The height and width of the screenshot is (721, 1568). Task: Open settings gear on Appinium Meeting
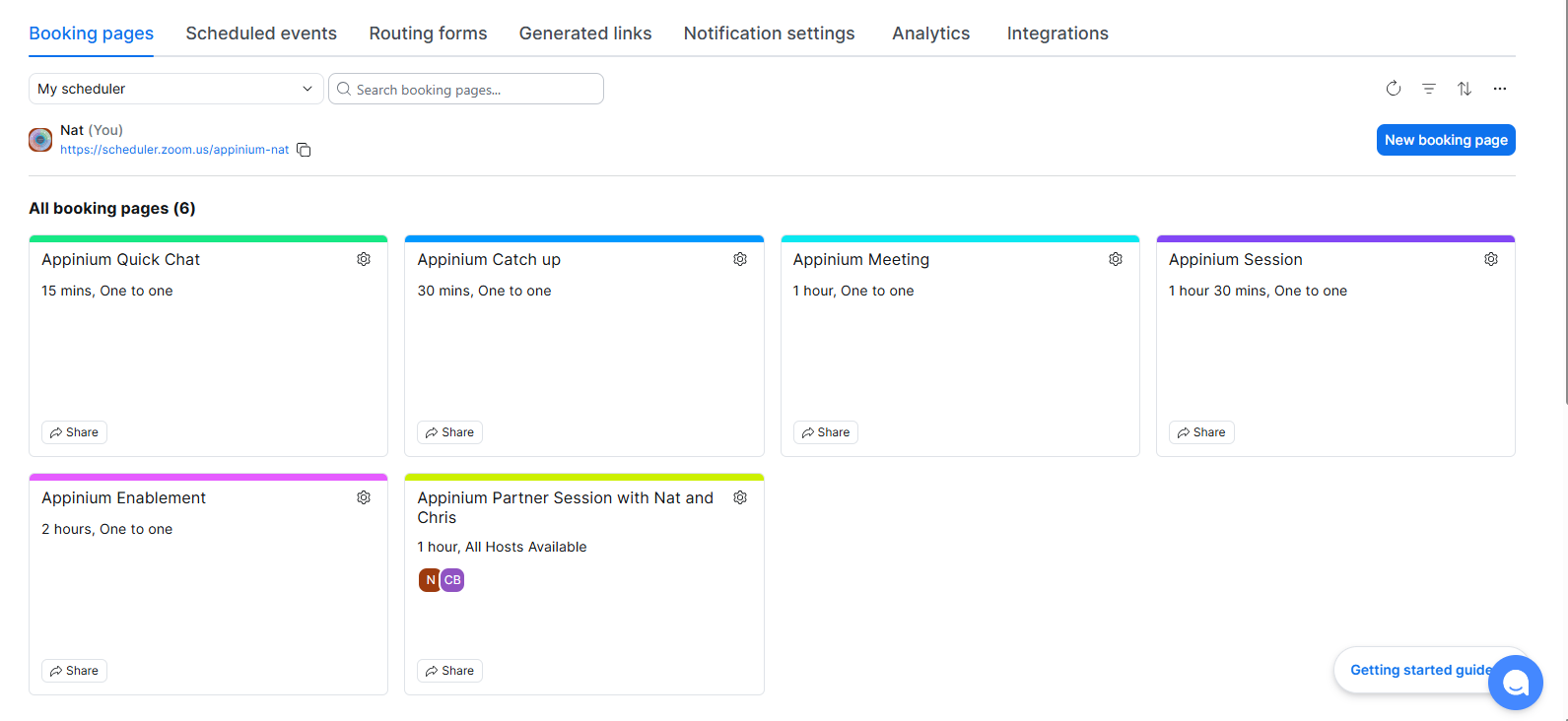[1116, 259]
